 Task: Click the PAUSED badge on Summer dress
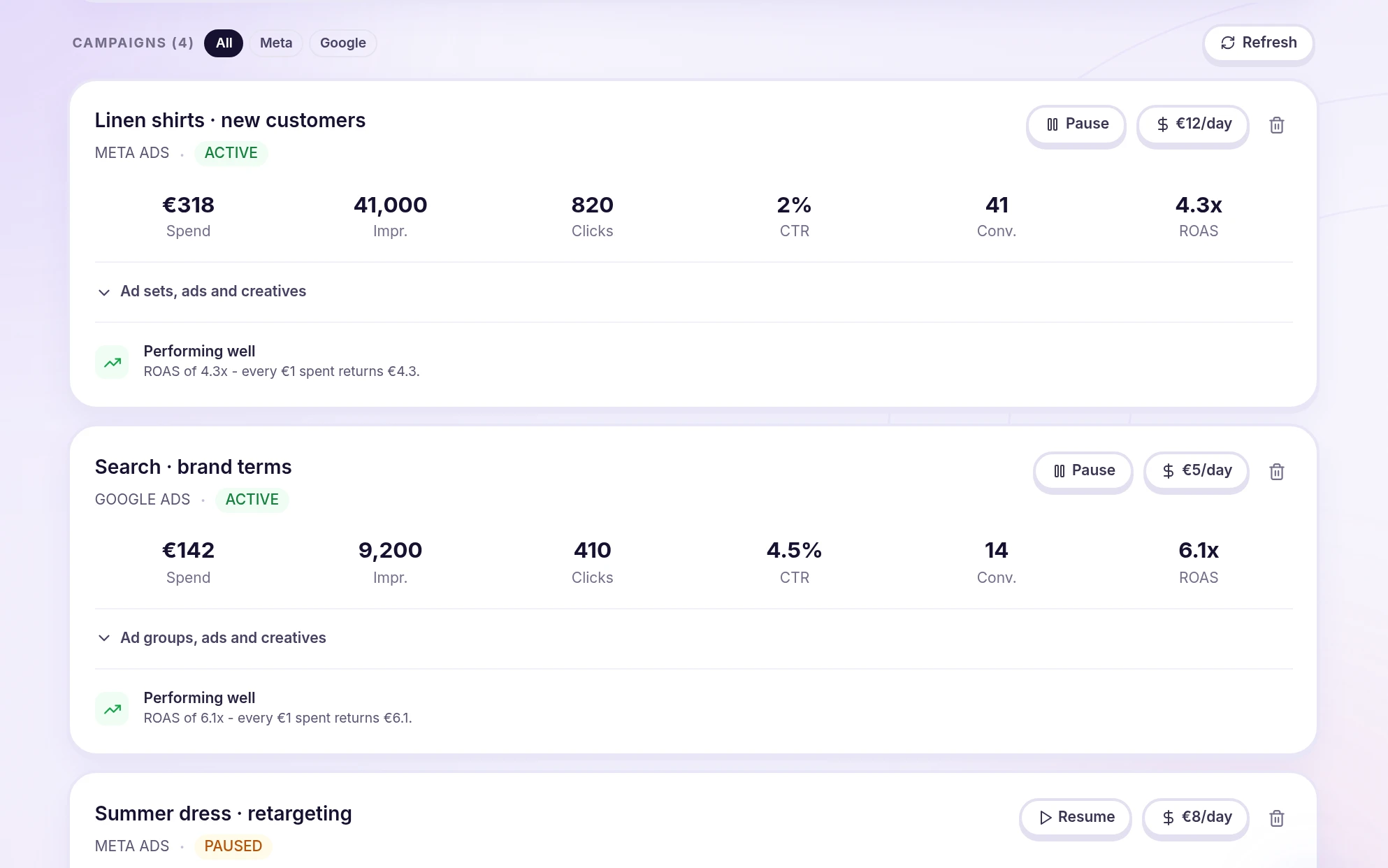coord(233,846)
